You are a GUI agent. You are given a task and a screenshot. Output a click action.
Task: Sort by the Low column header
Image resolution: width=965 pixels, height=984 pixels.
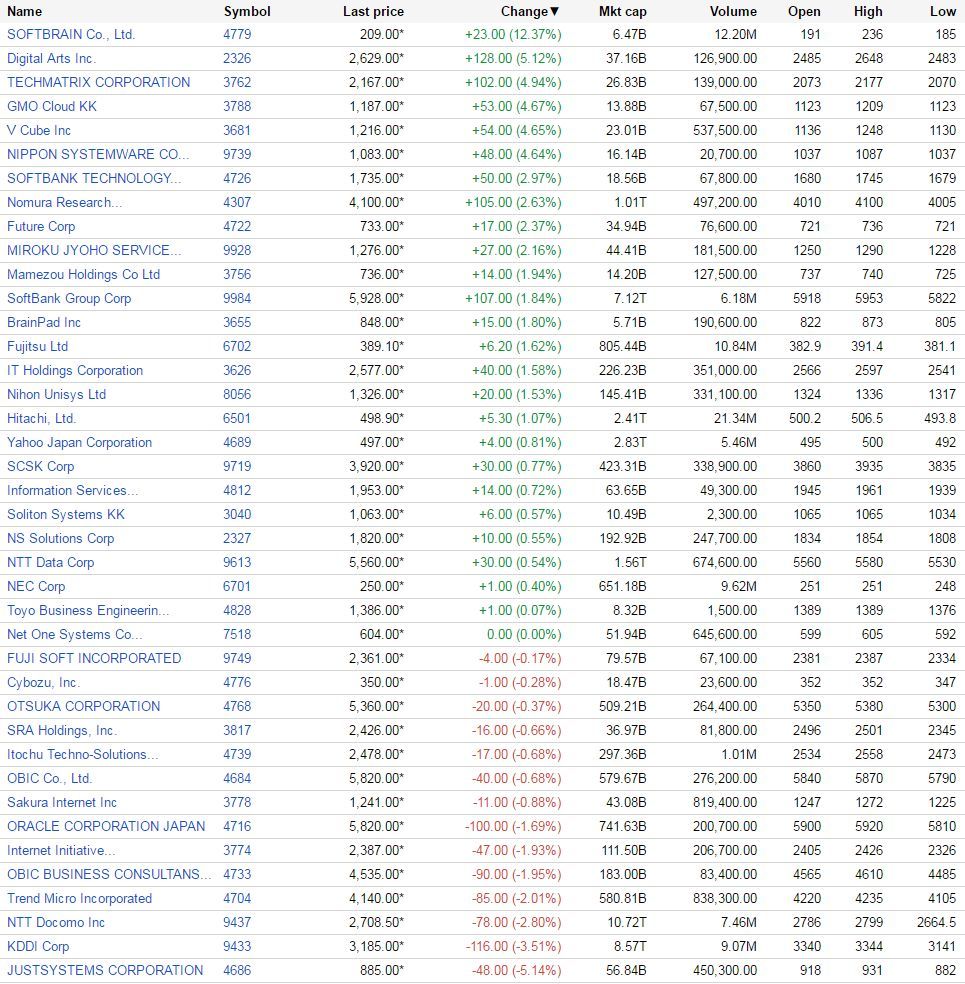(x=942, y=11)
